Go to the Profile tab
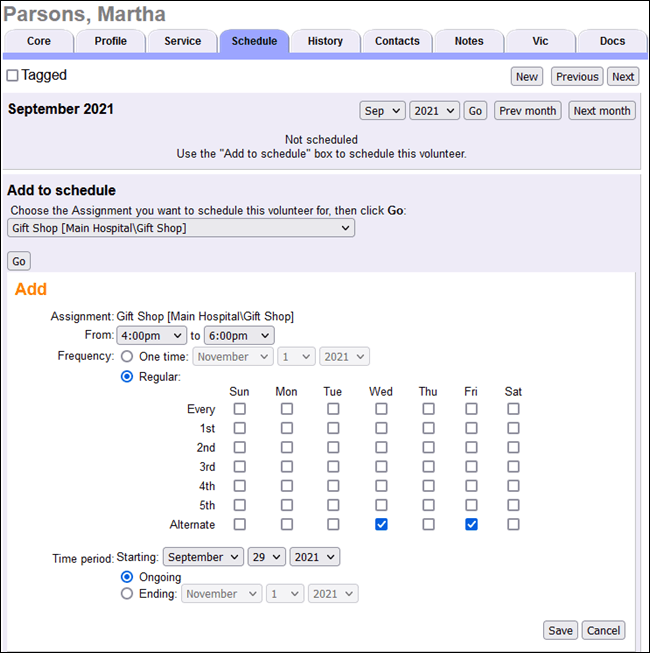 [110, 41]
